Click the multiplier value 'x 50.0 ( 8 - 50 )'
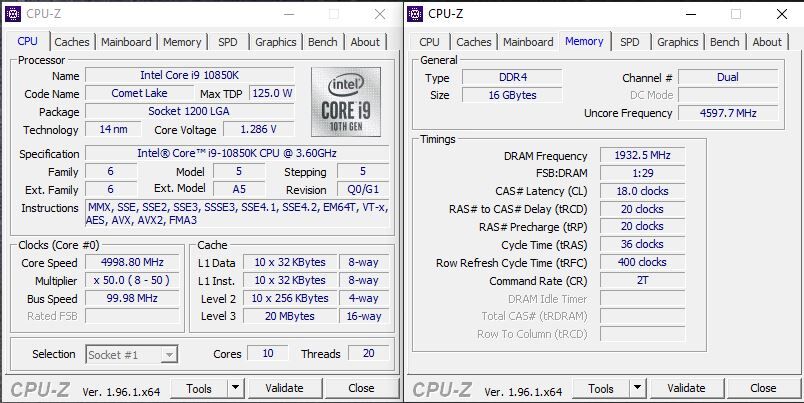The height and width of the screenshot is (403, 804). (x=132, y=280)
